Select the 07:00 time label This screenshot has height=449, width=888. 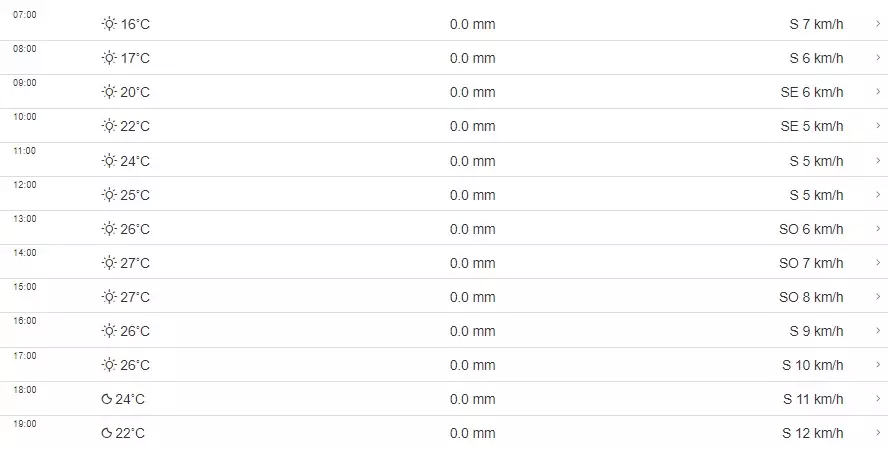[25, 15]
